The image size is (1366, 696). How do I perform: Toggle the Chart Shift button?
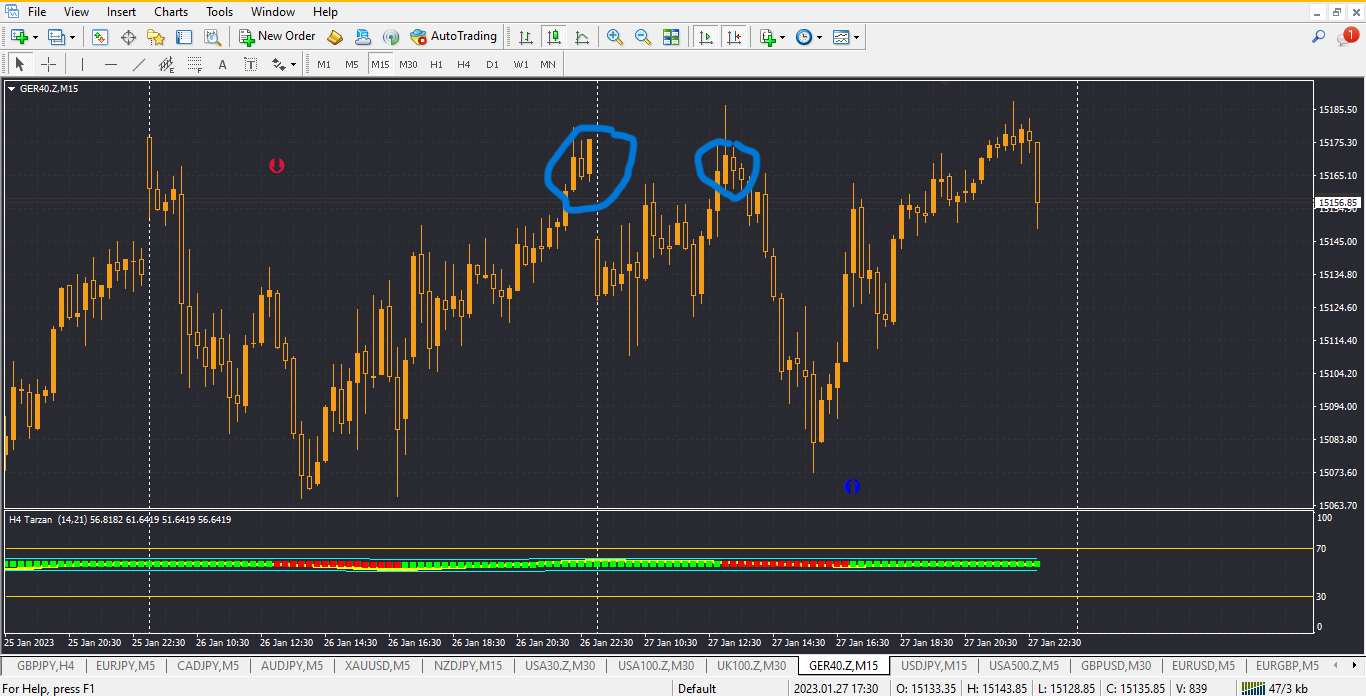734,37
